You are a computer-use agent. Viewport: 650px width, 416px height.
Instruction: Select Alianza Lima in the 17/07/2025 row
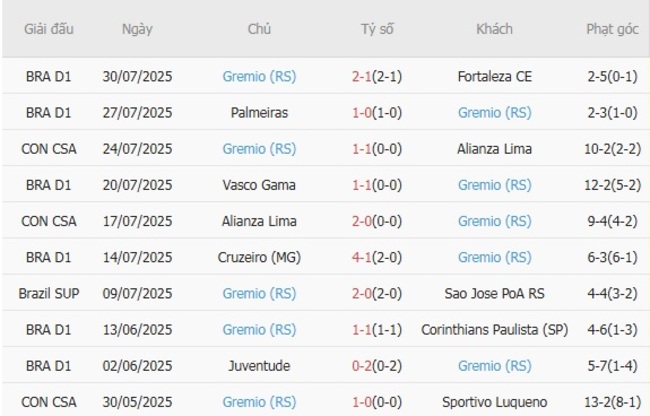pos(259,221)
